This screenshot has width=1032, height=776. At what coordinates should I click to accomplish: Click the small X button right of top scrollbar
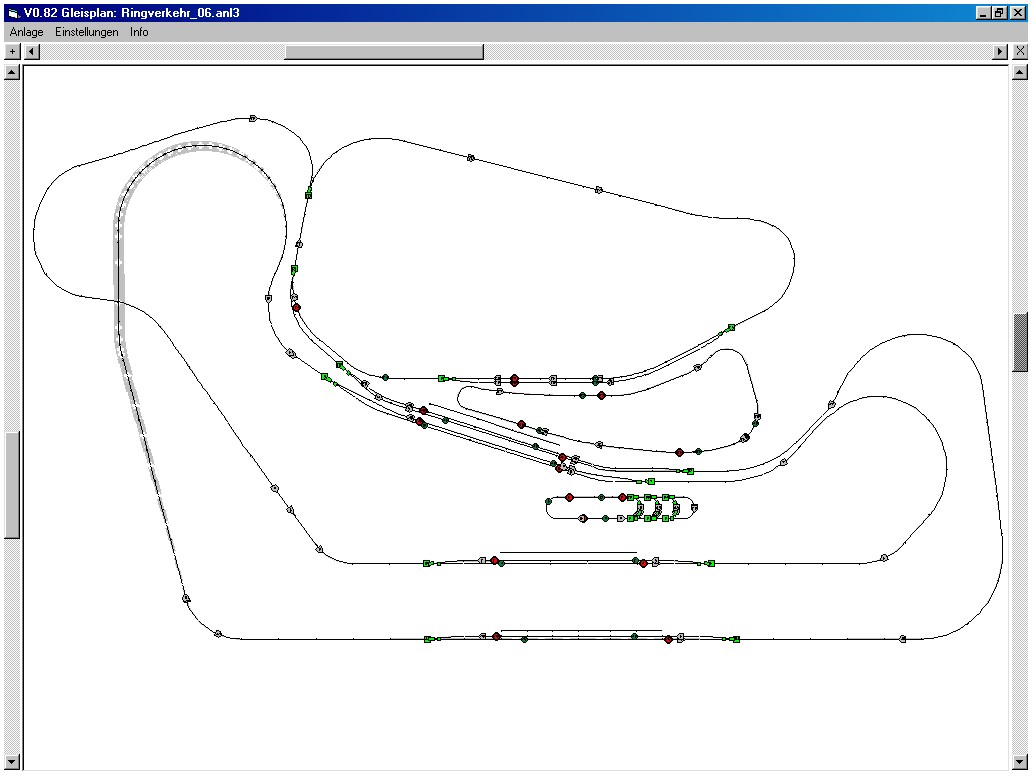[x=1020, y=51]
